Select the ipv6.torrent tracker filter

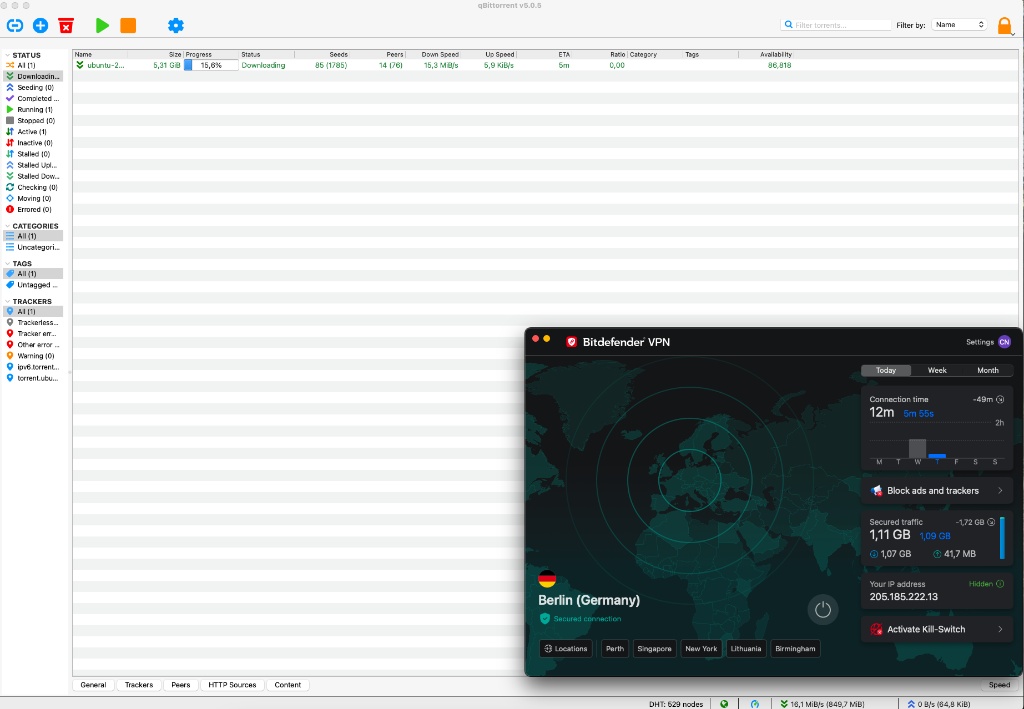(x=33, y=367)
